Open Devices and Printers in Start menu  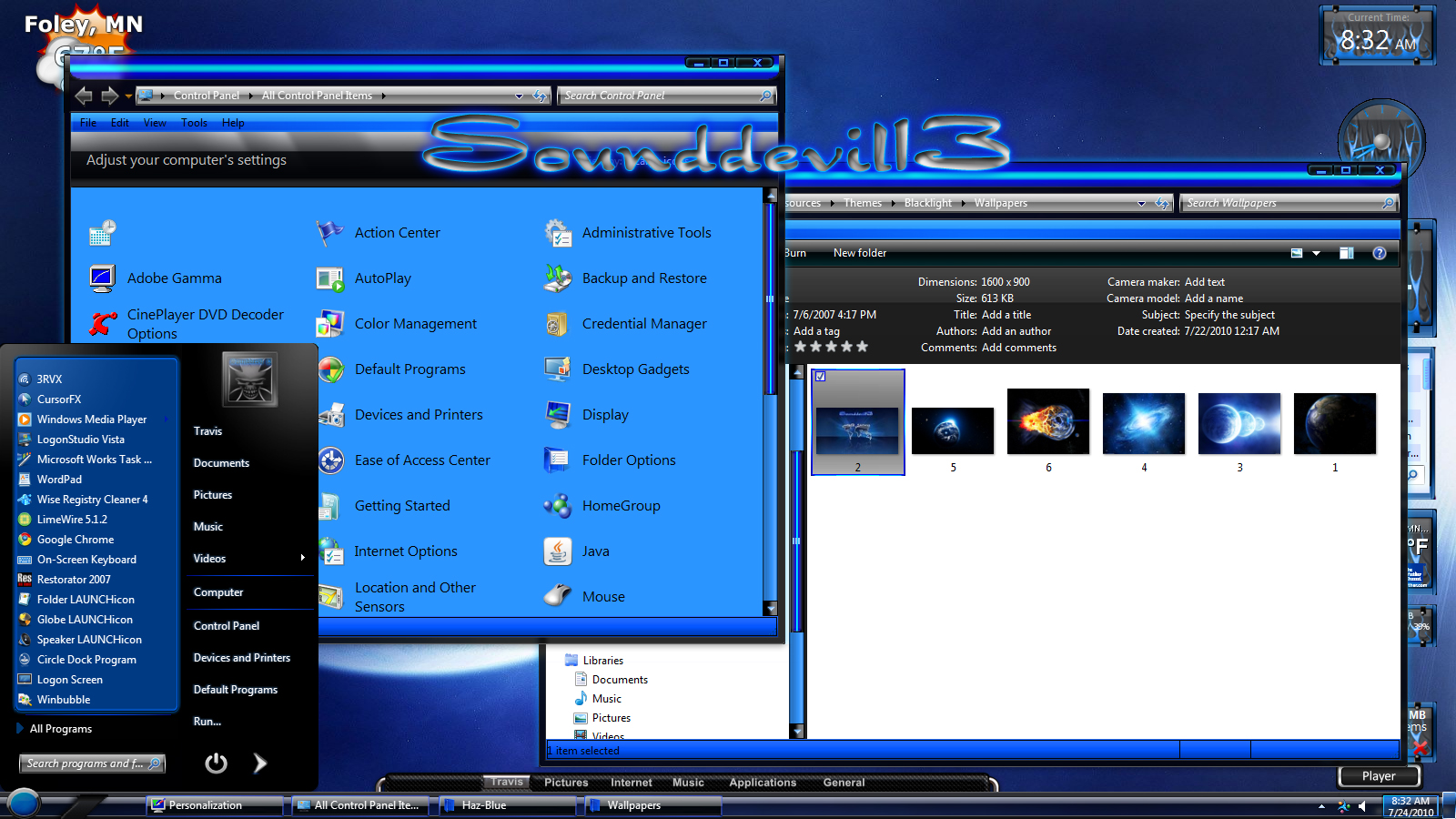click(242, 658)
